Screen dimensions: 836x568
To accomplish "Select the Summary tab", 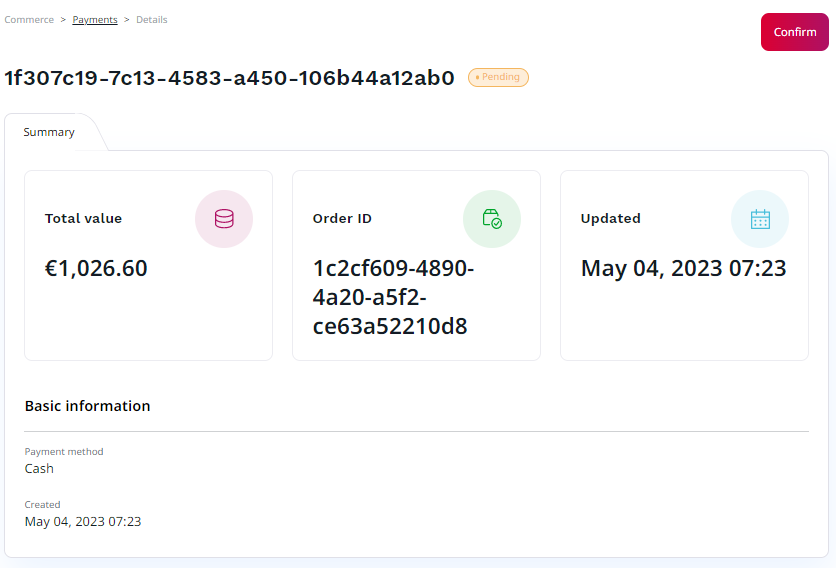I will [49, 132].
